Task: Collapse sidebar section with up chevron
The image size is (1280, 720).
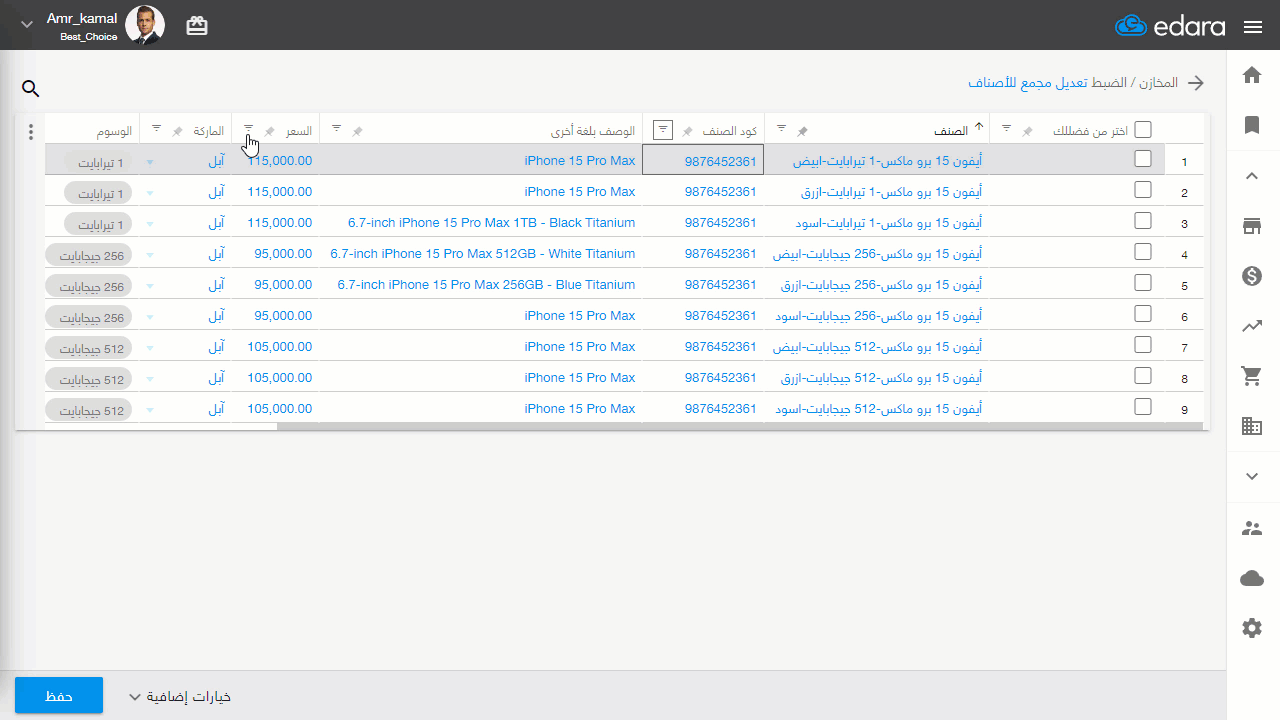Action: [x=1251, y=176]
